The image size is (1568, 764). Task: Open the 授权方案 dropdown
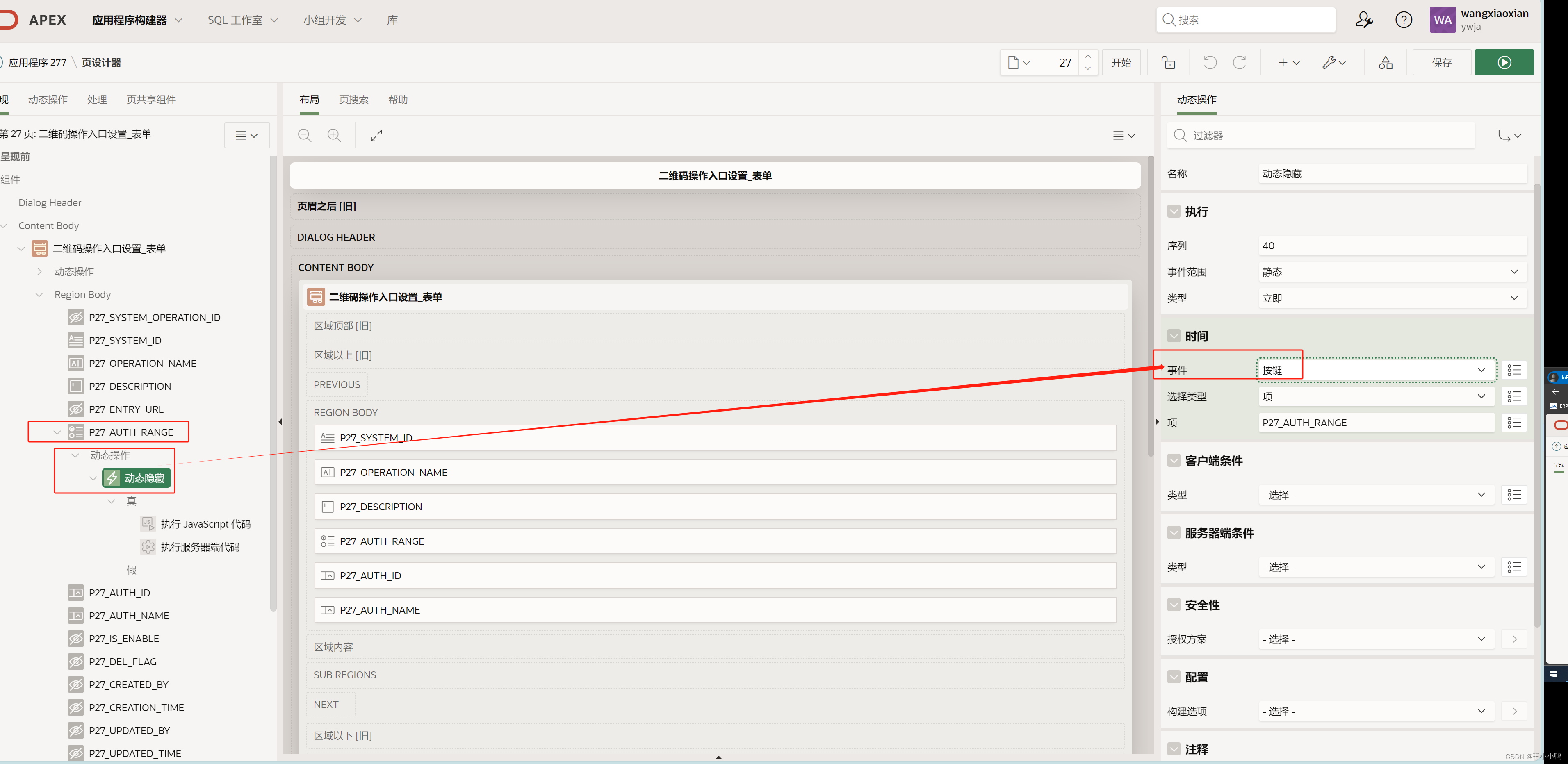tap(1376, 639)
